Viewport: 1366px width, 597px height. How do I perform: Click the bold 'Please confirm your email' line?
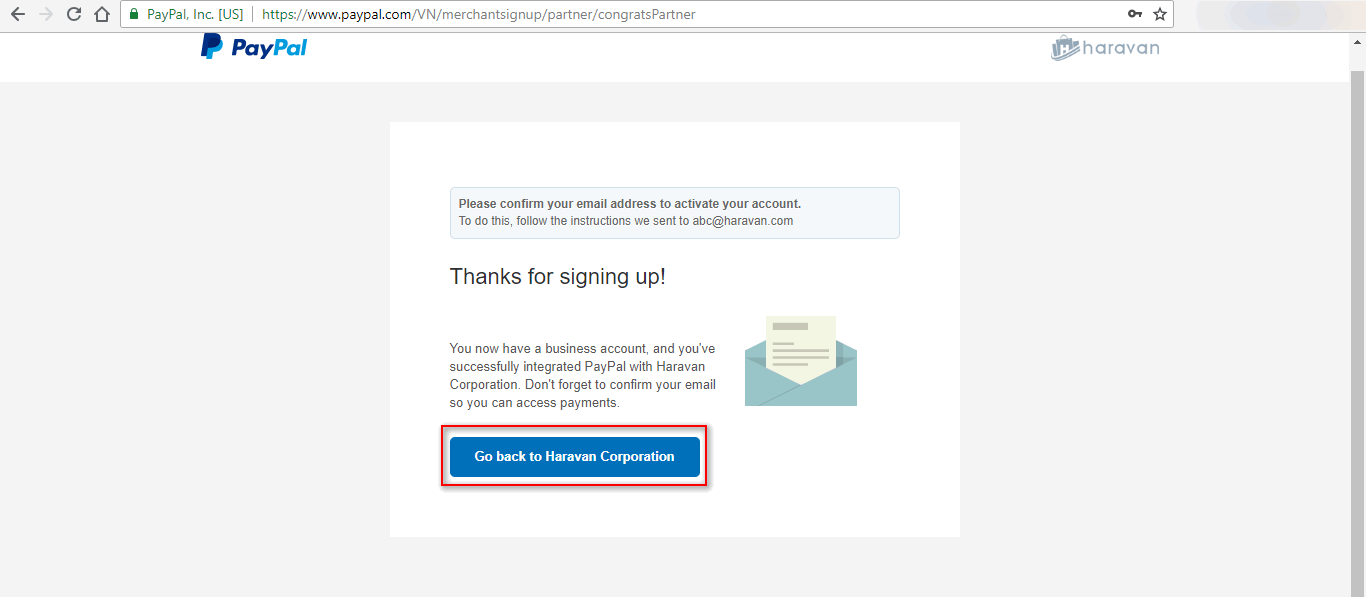630,204
